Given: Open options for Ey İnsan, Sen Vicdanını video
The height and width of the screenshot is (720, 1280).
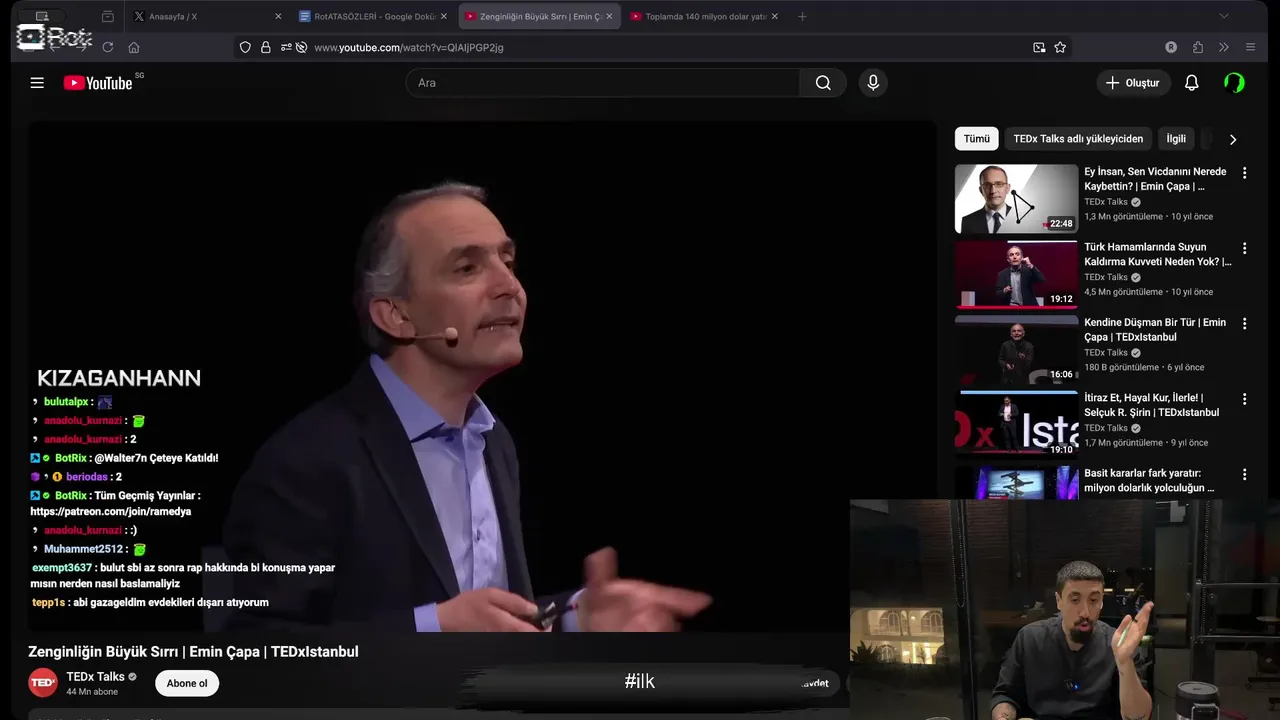Looking at the screenshot, I should 1244,173.
